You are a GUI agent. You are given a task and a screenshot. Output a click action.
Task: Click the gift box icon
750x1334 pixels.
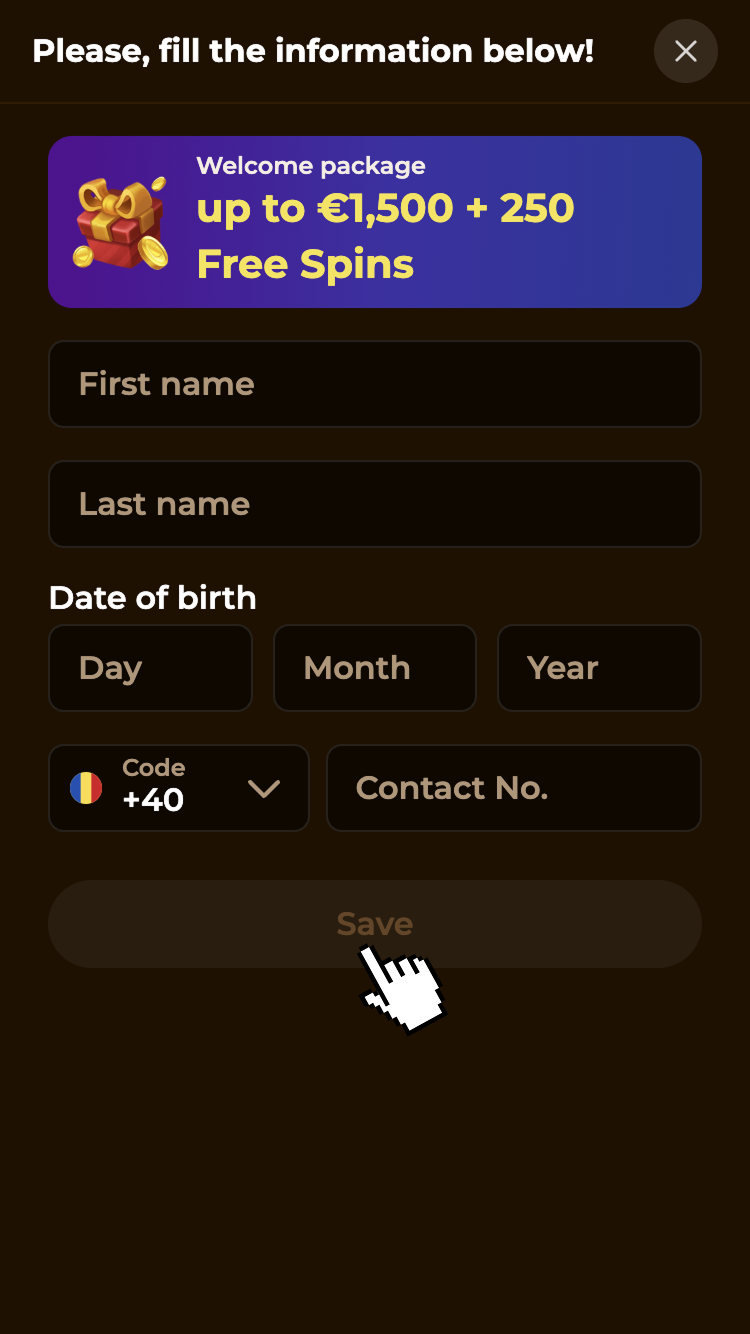pos(120,222)
